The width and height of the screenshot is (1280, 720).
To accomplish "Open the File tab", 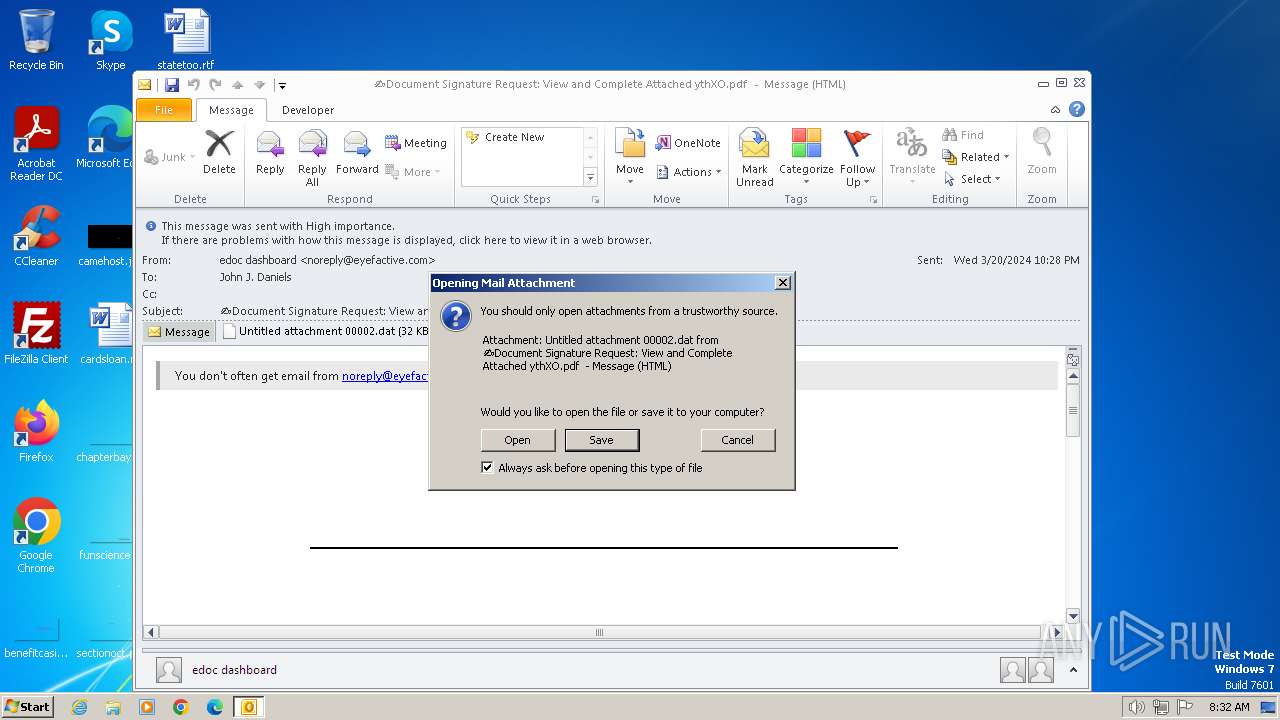I will [x=163, y=110].
